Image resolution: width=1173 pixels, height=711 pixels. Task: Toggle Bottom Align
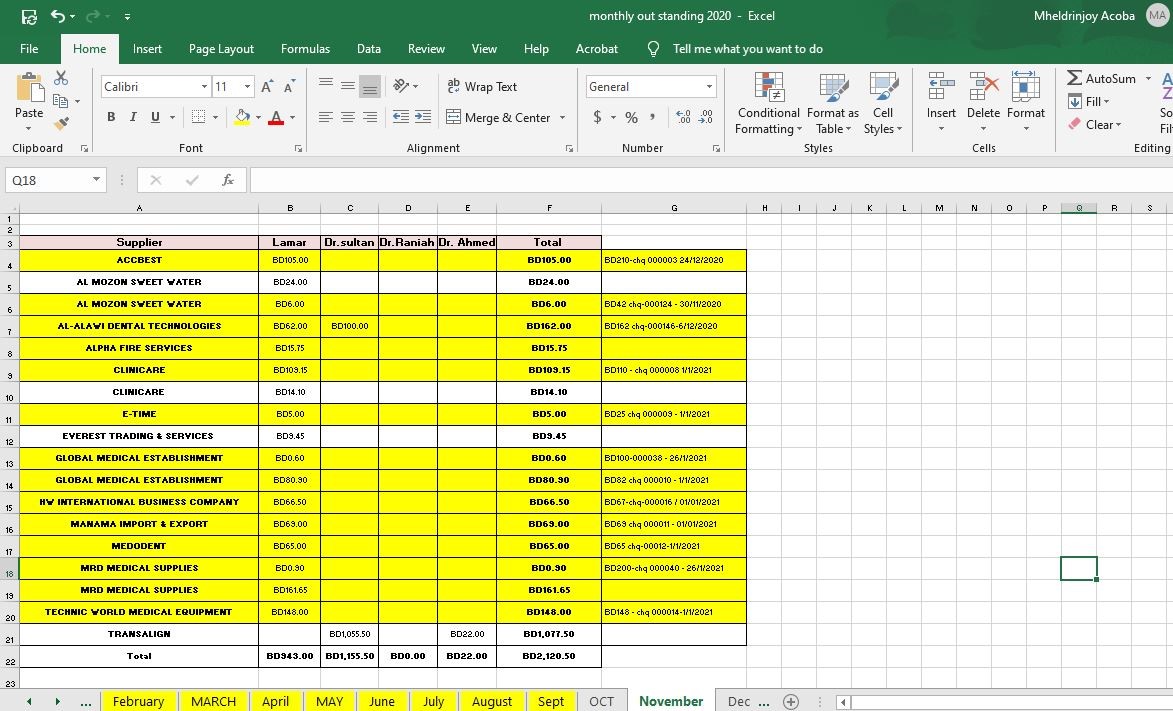coord(370,86)
